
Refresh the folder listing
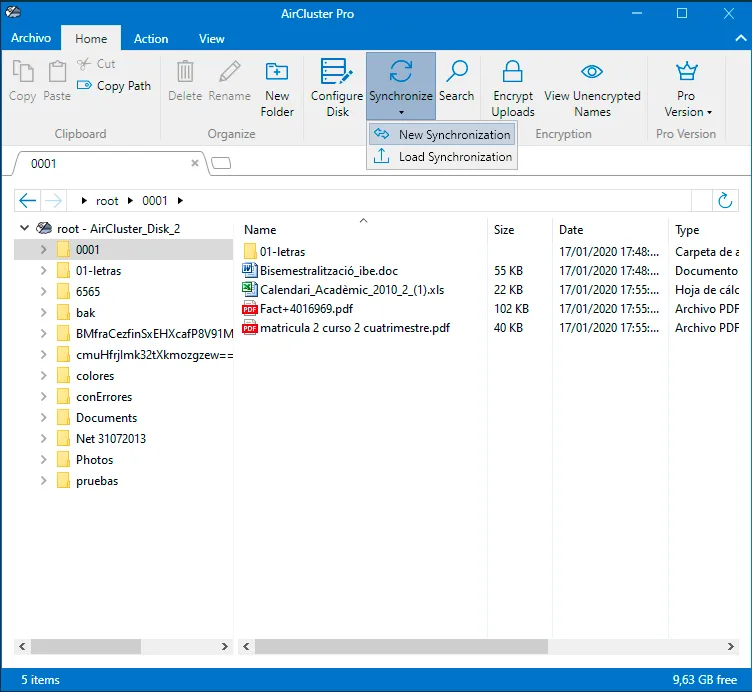tap(725, 200)
